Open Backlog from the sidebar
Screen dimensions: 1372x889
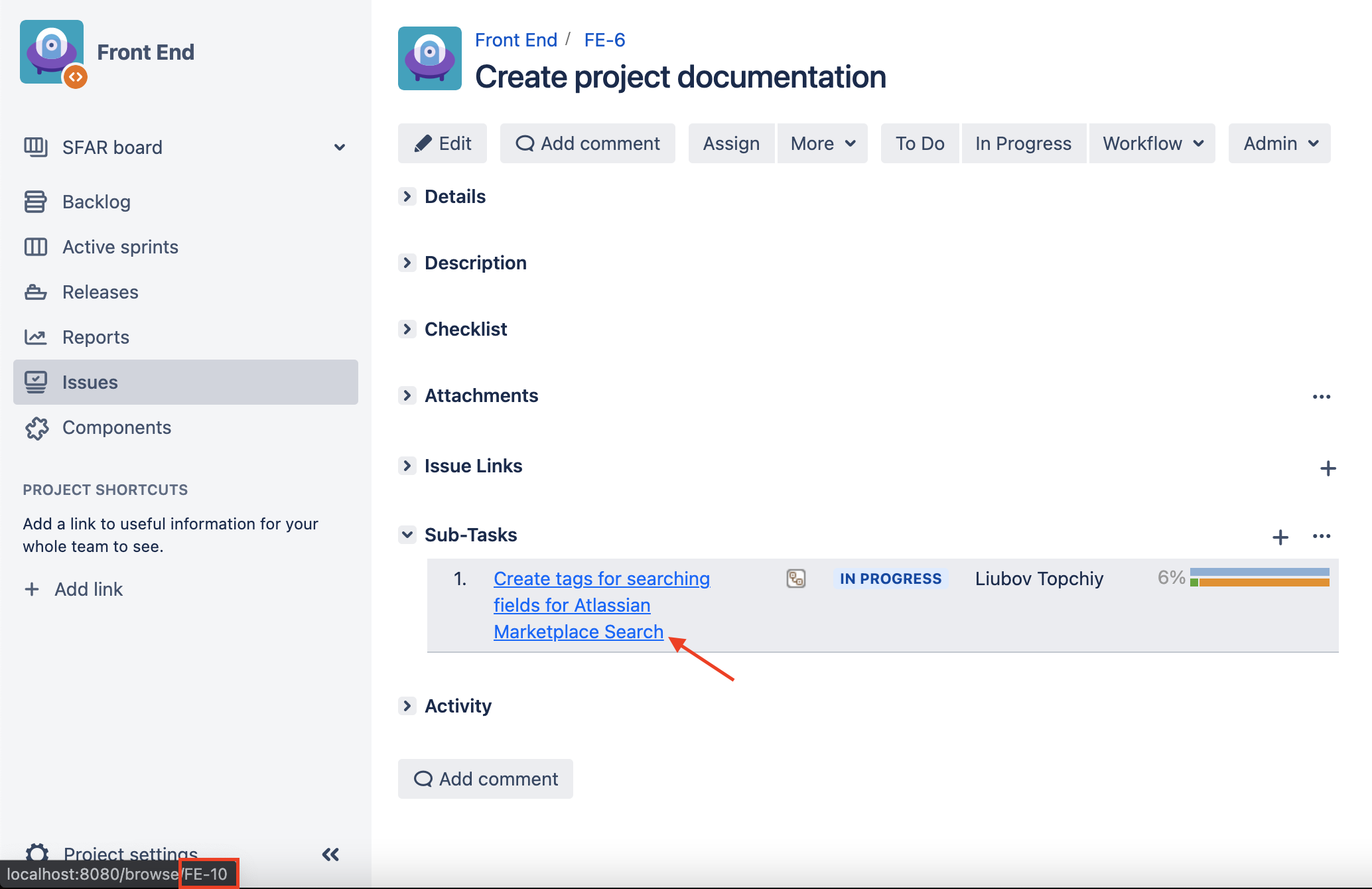tap(96, 202)
